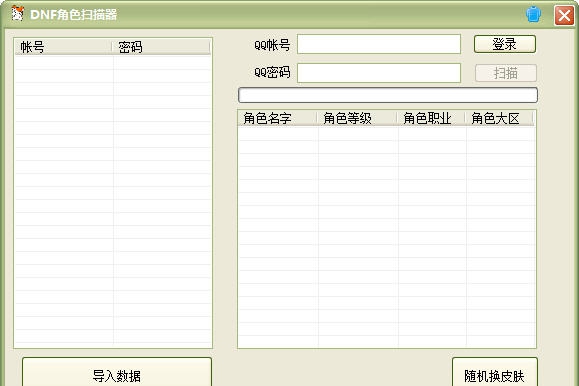The width and height of the screenshot is (579, 386).
Task: Click the 扫描 button
Action: tap(506, 73)
